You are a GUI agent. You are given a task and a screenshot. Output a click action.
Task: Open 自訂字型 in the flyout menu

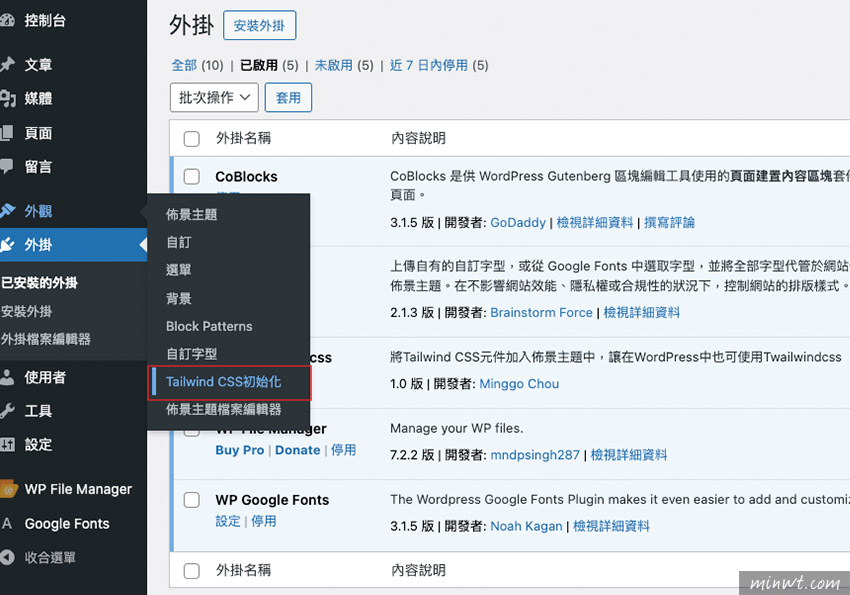click(191, 354)
